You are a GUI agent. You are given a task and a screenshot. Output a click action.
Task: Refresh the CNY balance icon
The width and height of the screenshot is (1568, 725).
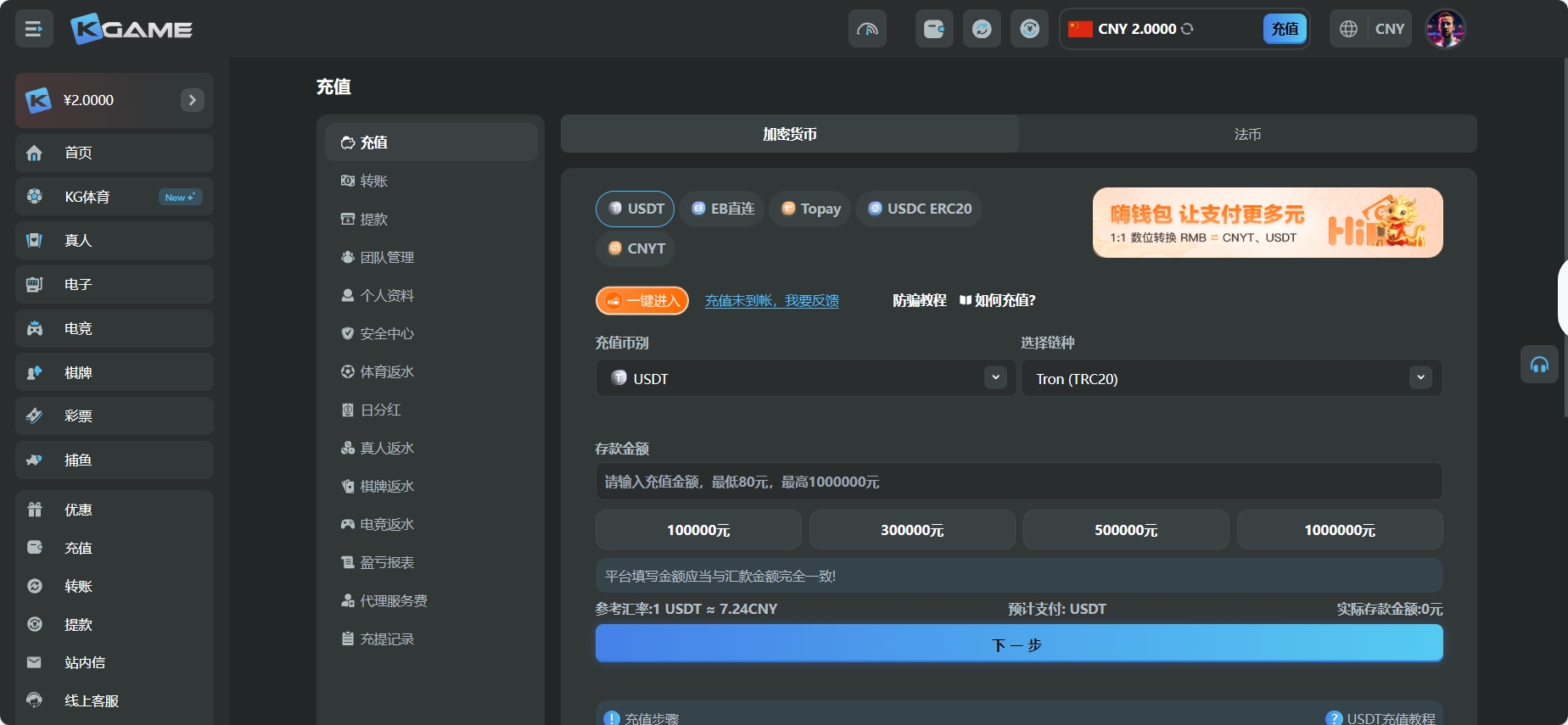tap(1188, 29)
